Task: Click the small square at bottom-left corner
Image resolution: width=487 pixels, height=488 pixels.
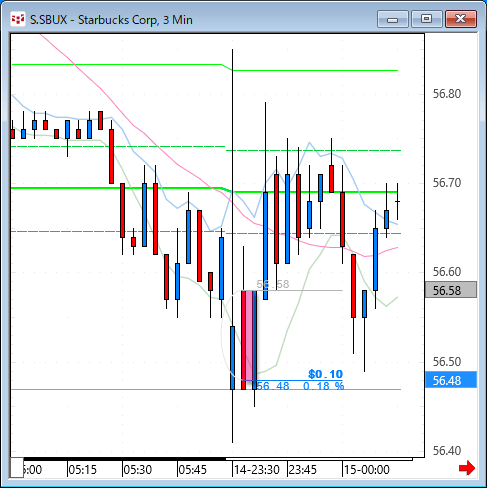Action: [17, 468]
